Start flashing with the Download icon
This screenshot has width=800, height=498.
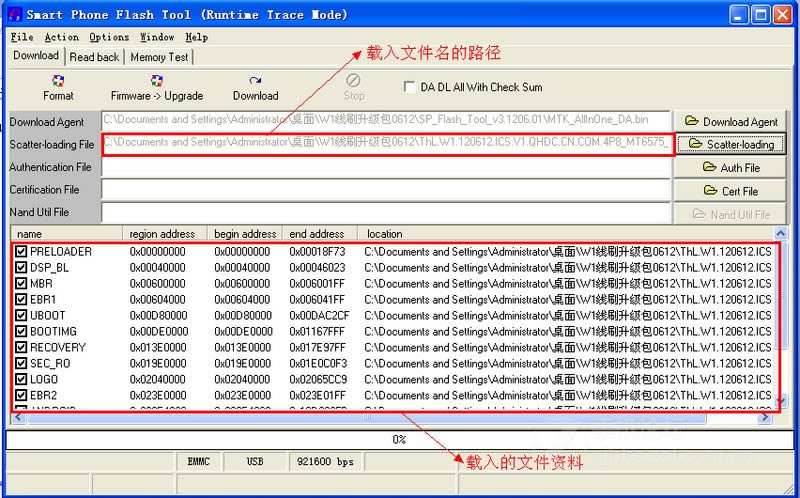(x=255, y=82)
